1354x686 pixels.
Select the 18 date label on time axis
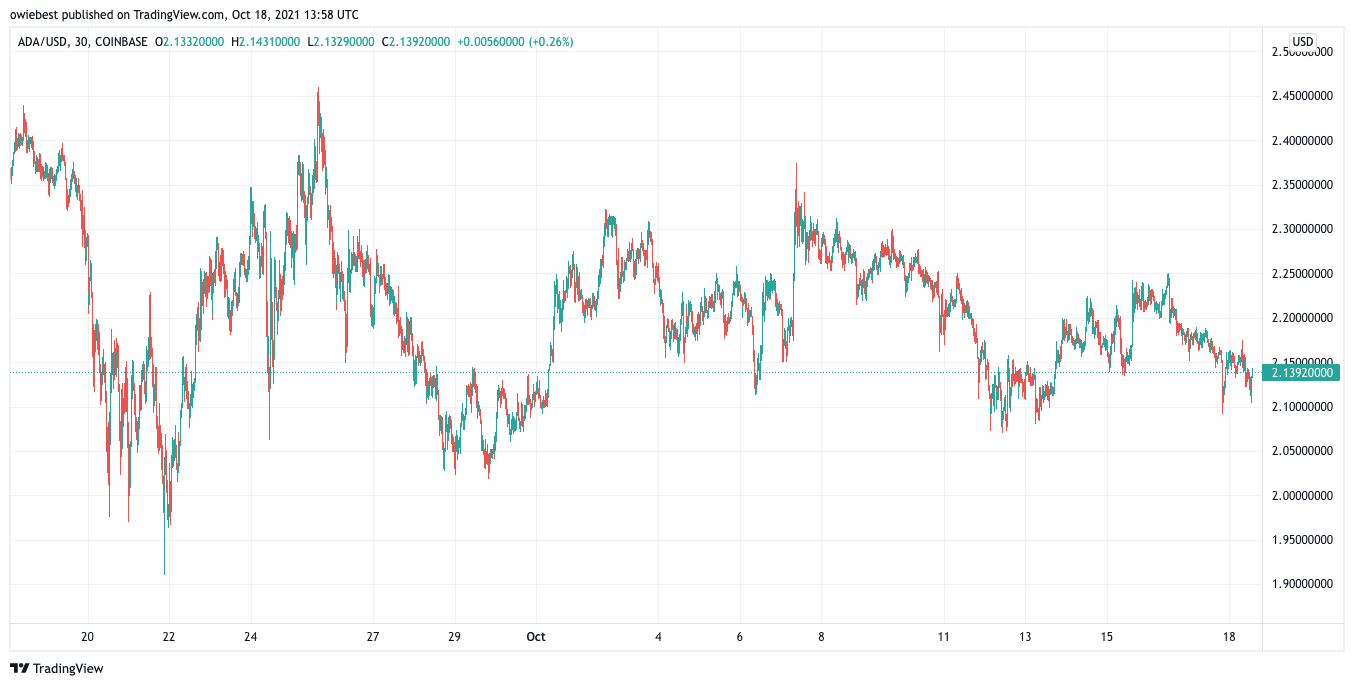(x=1229, y=637)
